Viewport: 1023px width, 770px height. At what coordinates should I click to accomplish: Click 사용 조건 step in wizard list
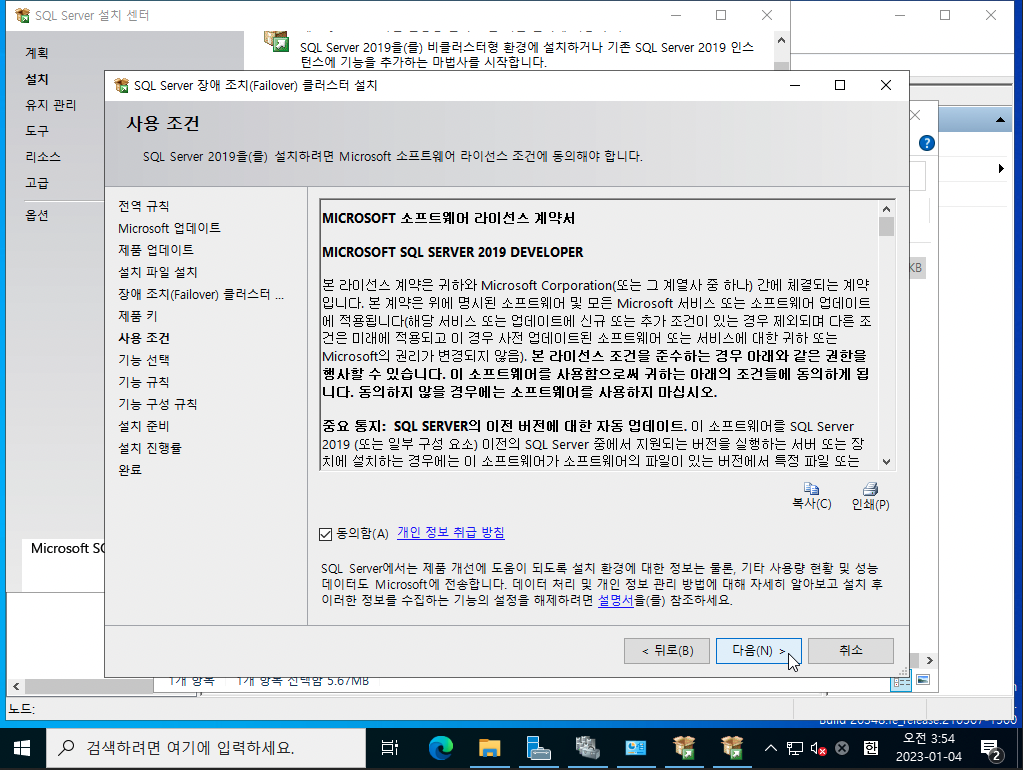tap(144, 338)
